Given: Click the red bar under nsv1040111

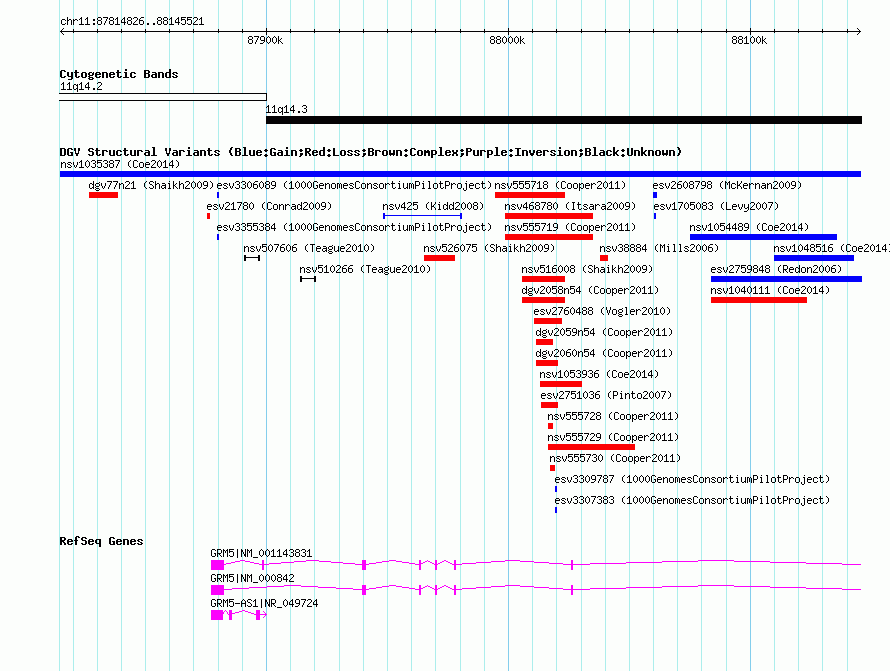Looking at the screenshot, I should 759,300.
